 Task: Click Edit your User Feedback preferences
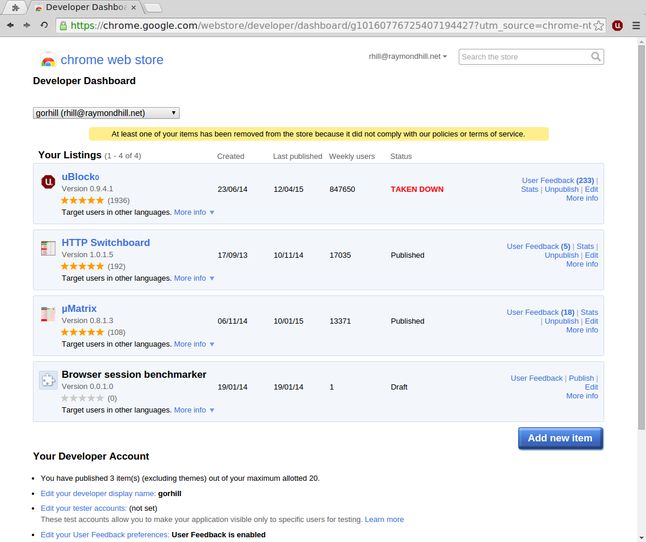pyautogui.click(x=105, y=535)
